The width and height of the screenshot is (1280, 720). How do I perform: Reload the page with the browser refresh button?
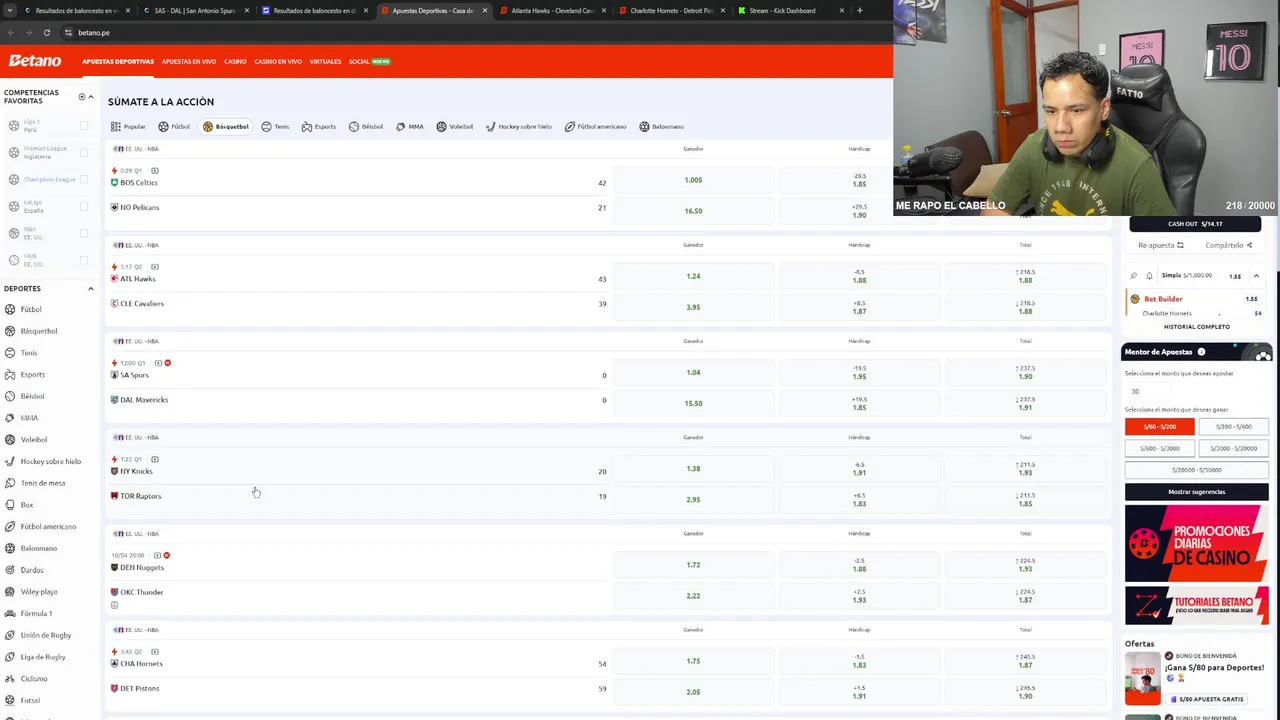coord(46,32)
